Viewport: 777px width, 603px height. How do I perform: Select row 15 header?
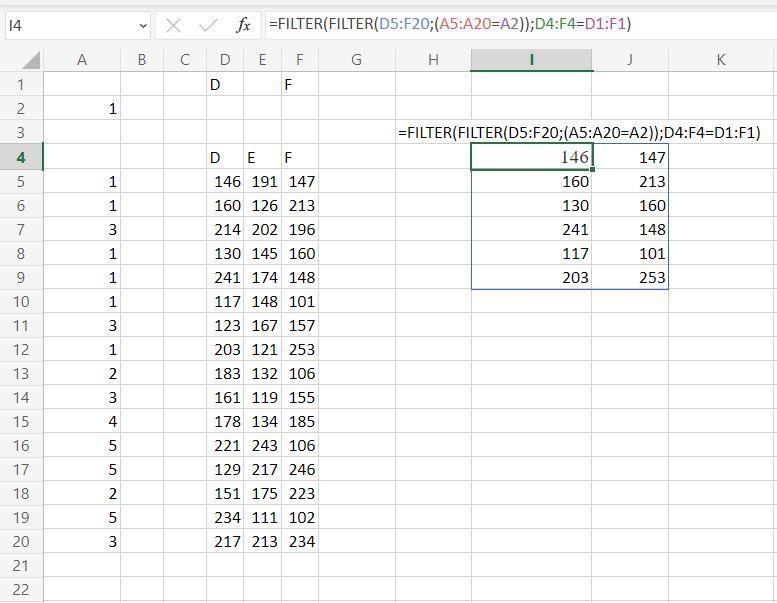[x=21, y=421]
